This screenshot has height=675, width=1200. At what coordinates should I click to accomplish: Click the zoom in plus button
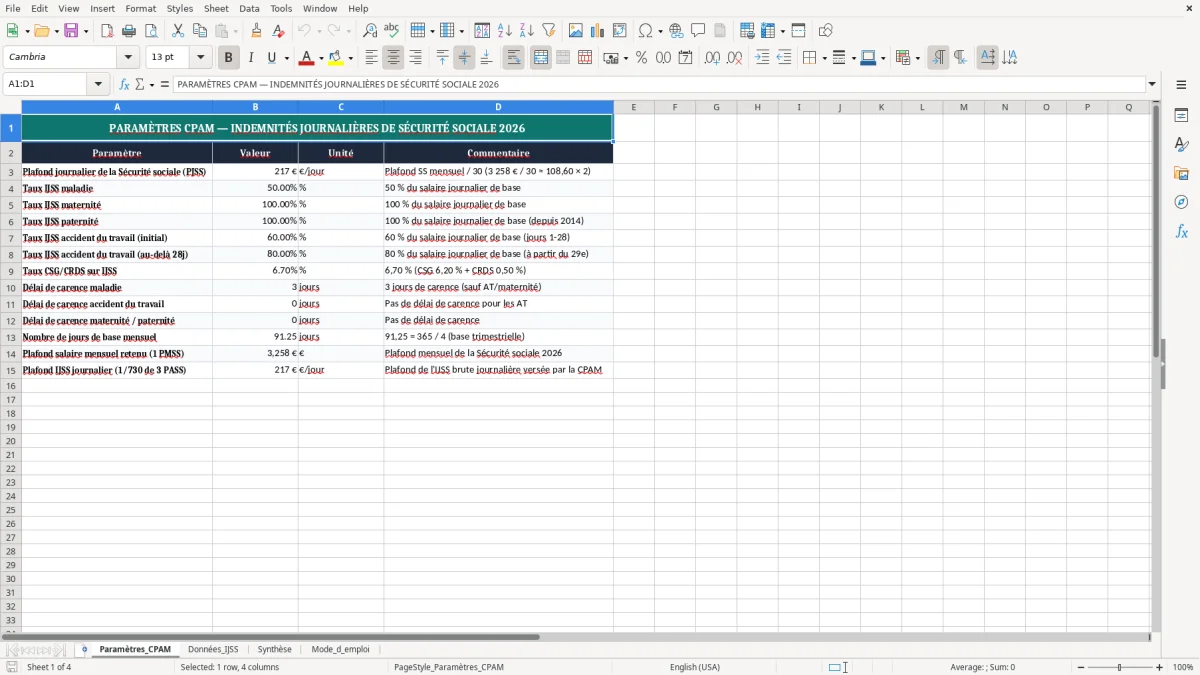coord(1160,667)
